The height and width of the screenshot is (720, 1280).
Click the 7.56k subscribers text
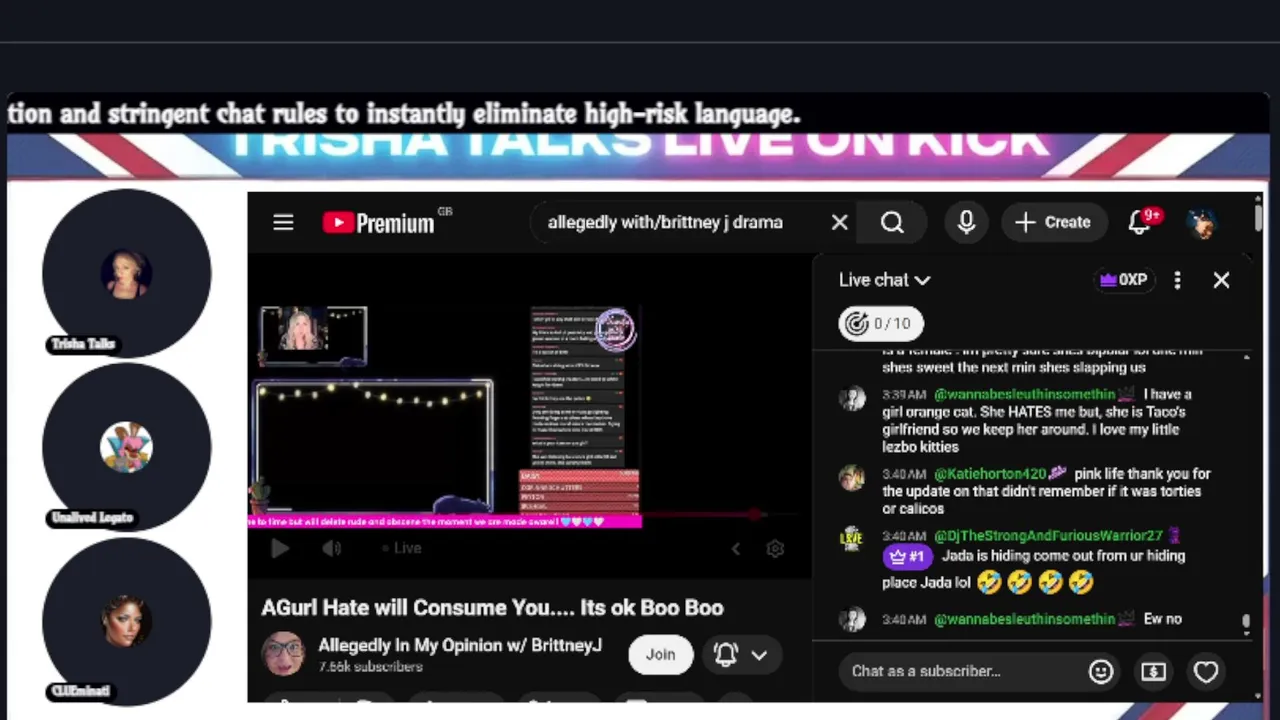click(x=370, y=667)
